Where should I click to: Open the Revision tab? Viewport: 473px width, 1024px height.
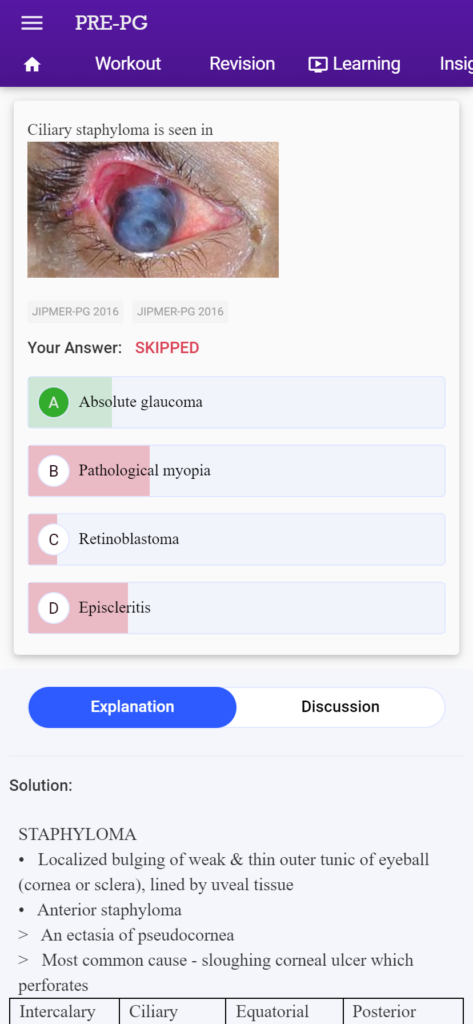[x=242, y=64]
